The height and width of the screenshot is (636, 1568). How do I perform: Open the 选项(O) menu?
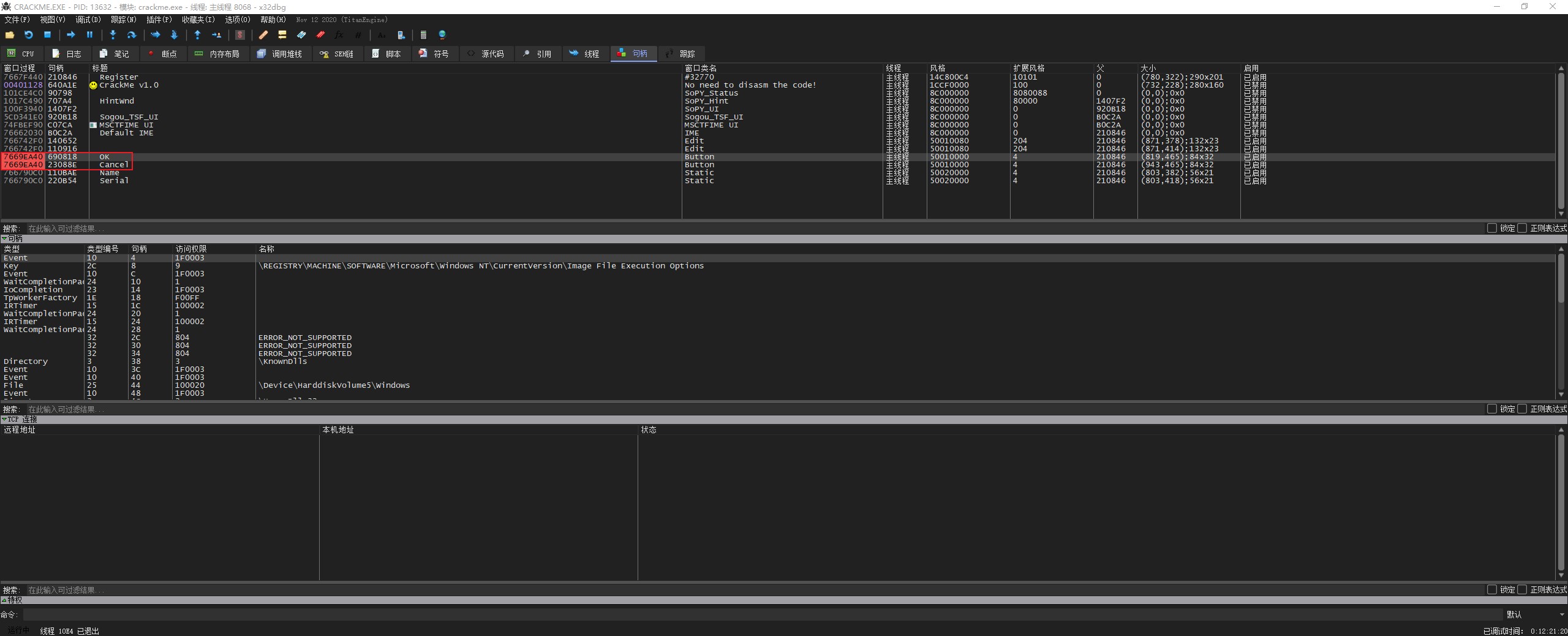click(x=238, y=20)
